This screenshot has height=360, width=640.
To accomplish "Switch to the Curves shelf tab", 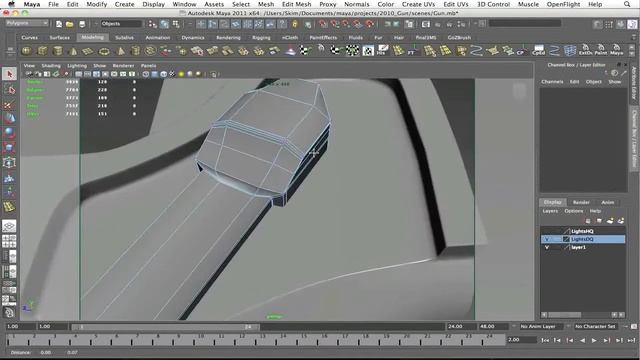I will click(x=29, y=38).
